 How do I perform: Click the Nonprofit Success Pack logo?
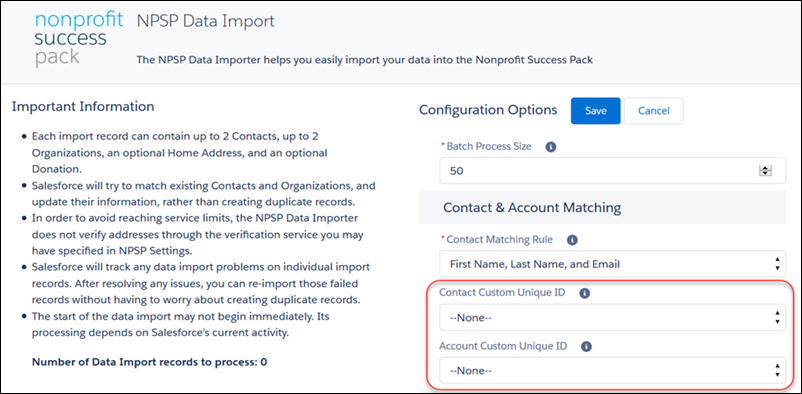pos(79,39)
